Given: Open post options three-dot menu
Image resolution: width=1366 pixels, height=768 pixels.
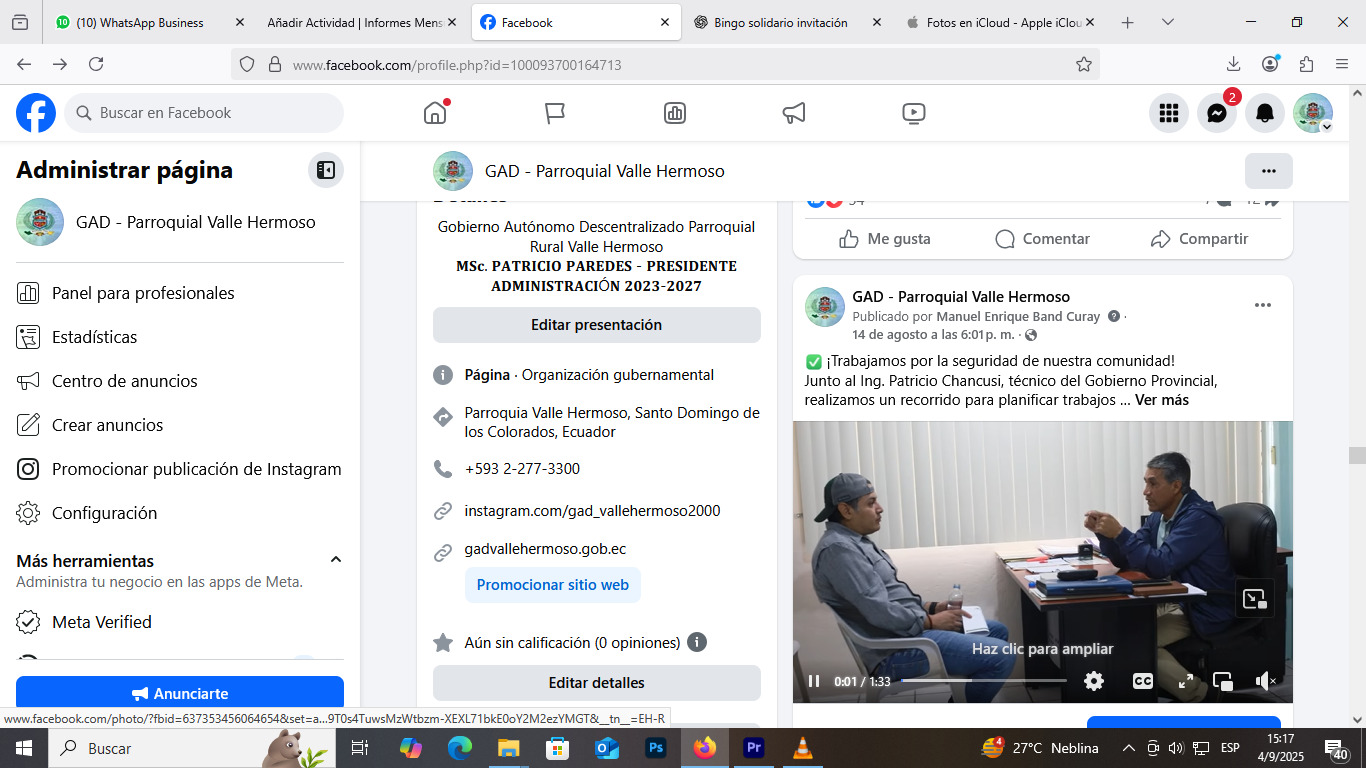Looking at the screenshot, I should pyautogui.click(x=1262, y=305).
